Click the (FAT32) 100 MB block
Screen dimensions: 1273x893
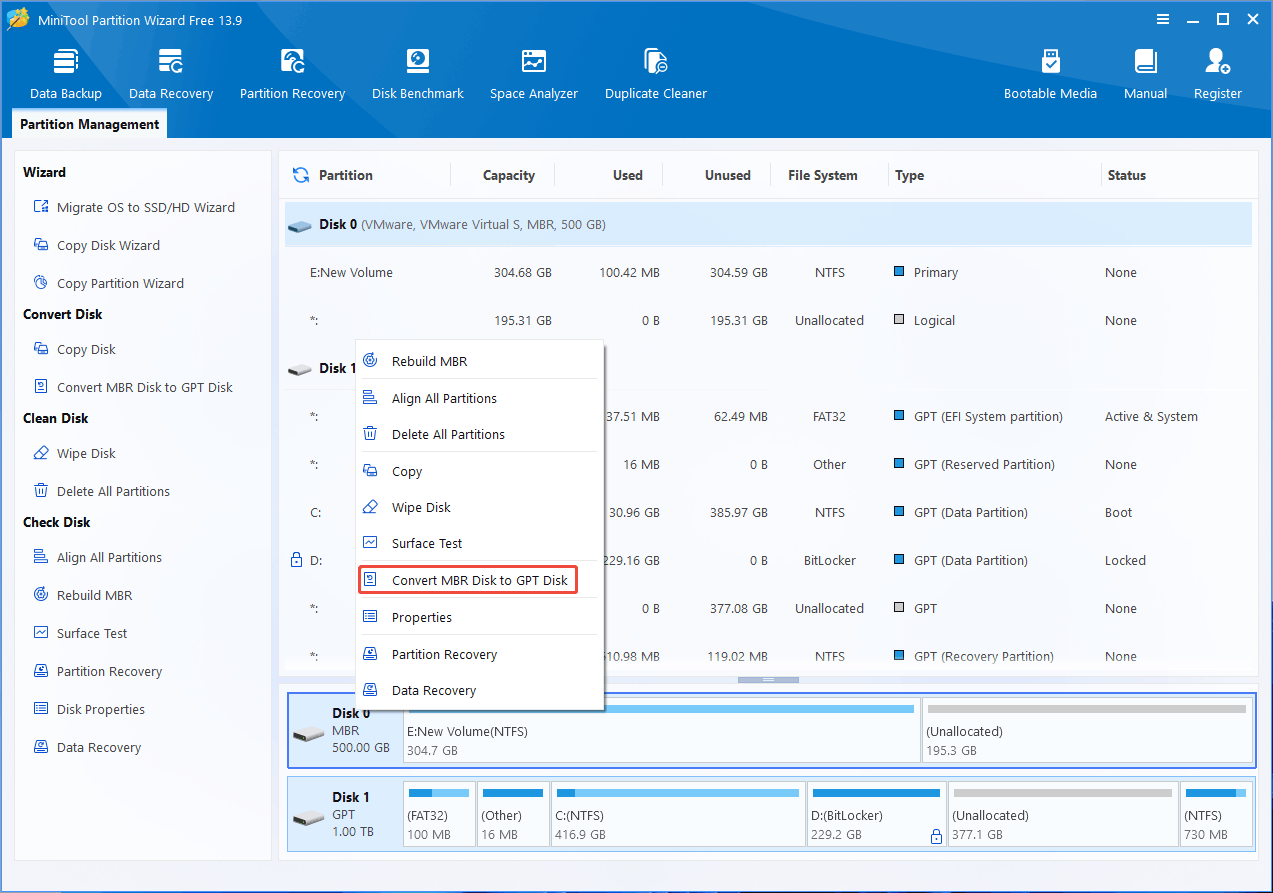coord(439,816)
